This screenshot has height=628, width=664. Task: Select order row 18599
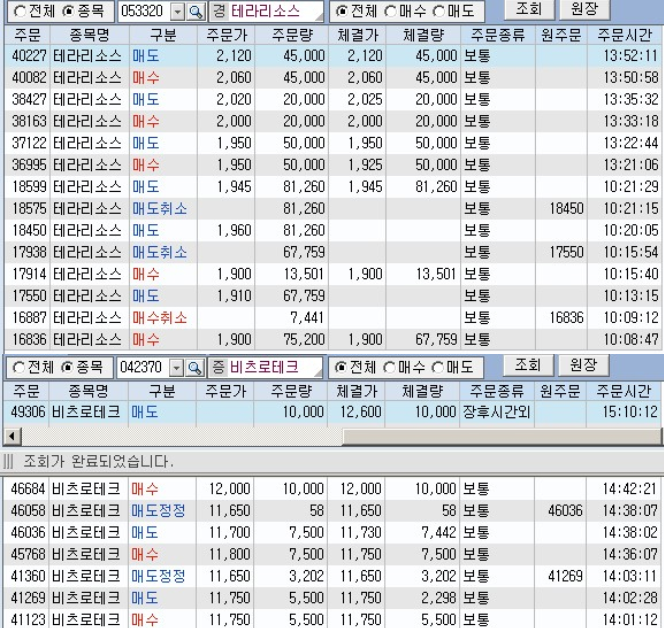(x=333, y=187)
